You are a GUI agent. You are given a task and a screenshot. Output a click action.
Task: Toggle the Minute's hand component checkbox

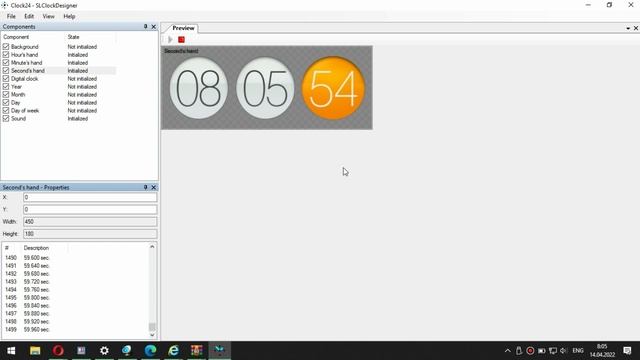6,63
